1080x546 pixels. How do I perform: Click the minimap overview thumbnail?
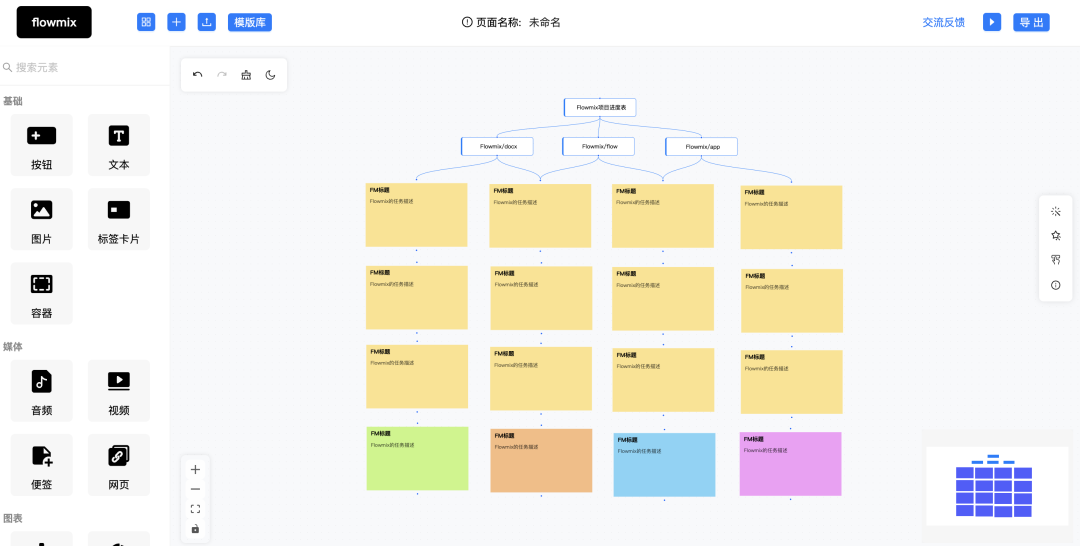(x=997, y=486)
